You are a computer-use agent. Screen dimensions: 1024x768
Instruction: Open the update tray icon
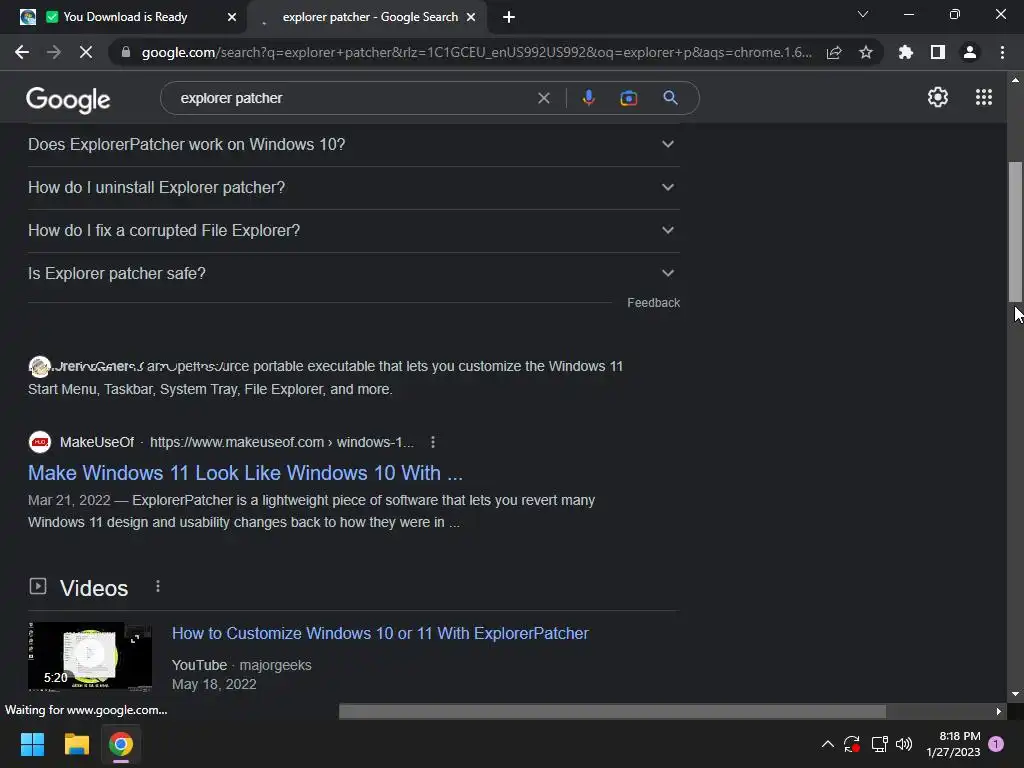(852, 744)
